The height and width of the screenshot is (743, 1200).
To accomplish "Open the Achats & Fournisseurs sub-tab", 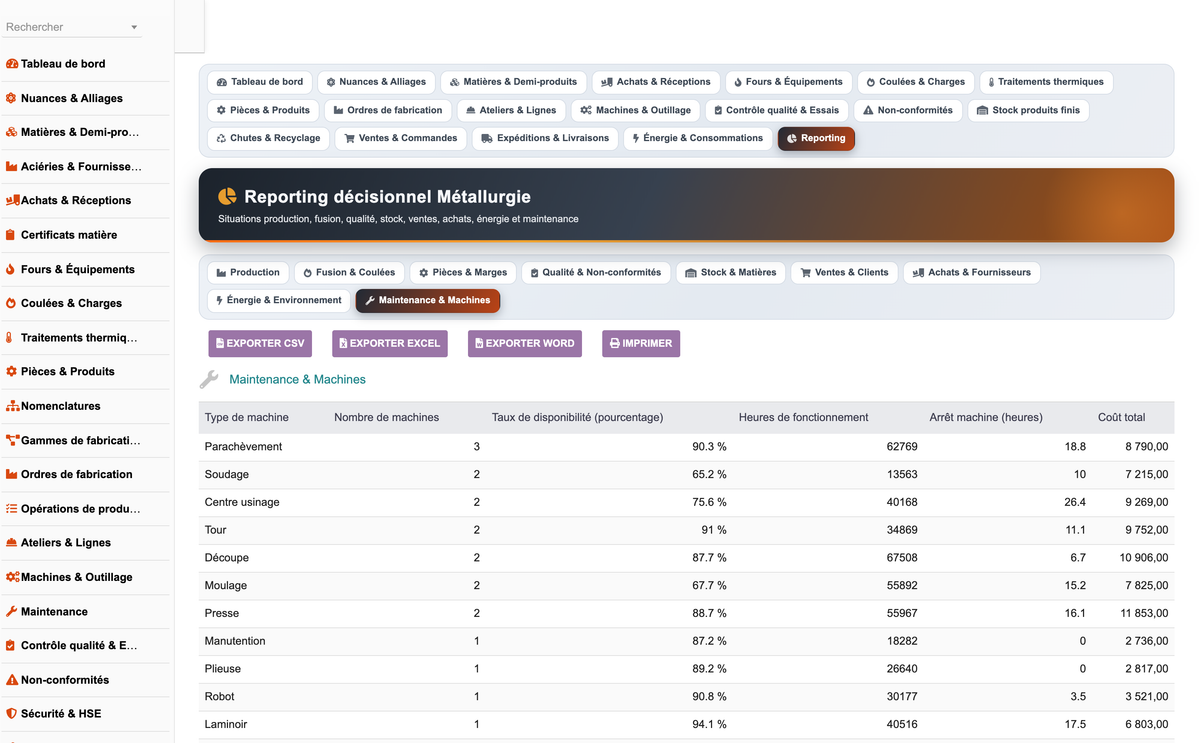I will (972, 272).
